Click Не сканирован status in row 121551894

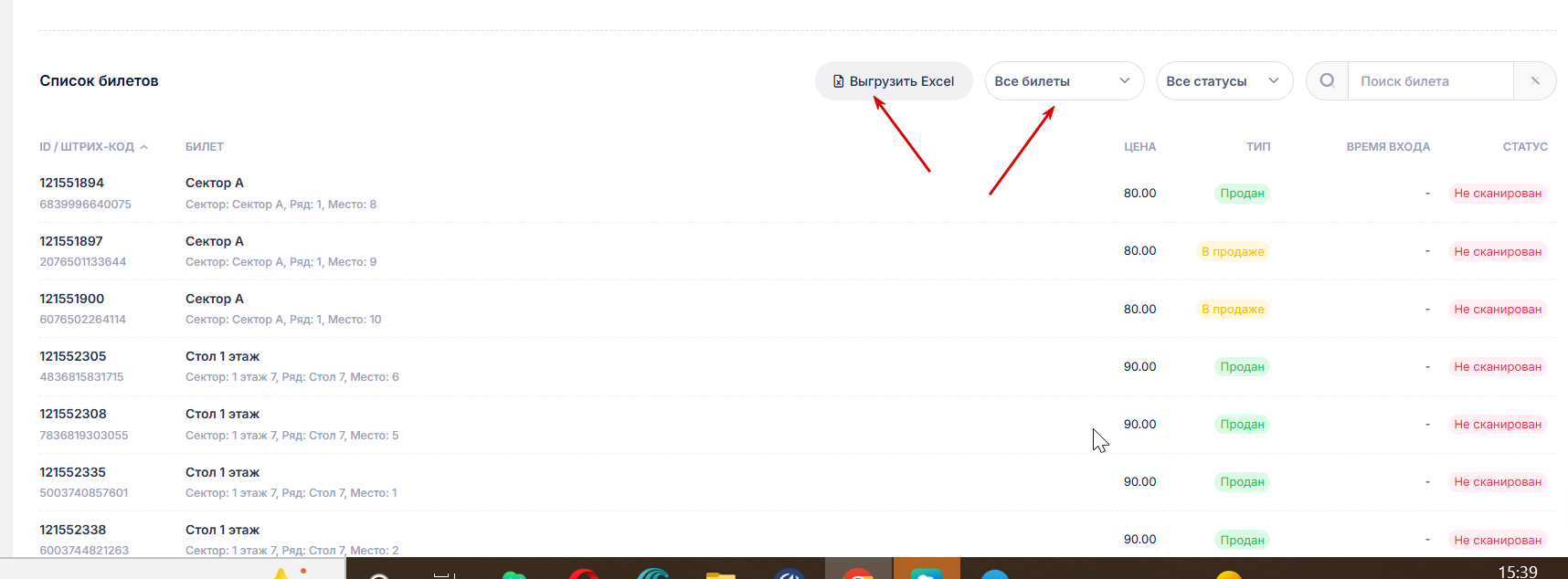coord(1498,194)
